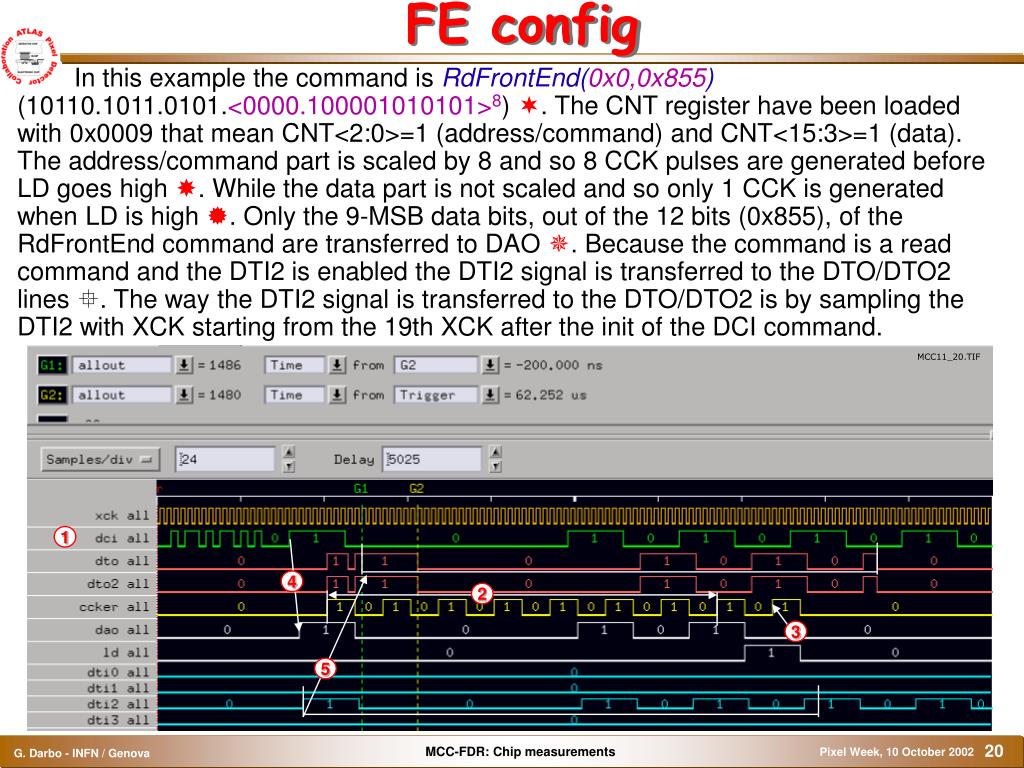Decrease Delay with the down arrow
Screen dimensions: 1024x768
[x=496, y=466]
